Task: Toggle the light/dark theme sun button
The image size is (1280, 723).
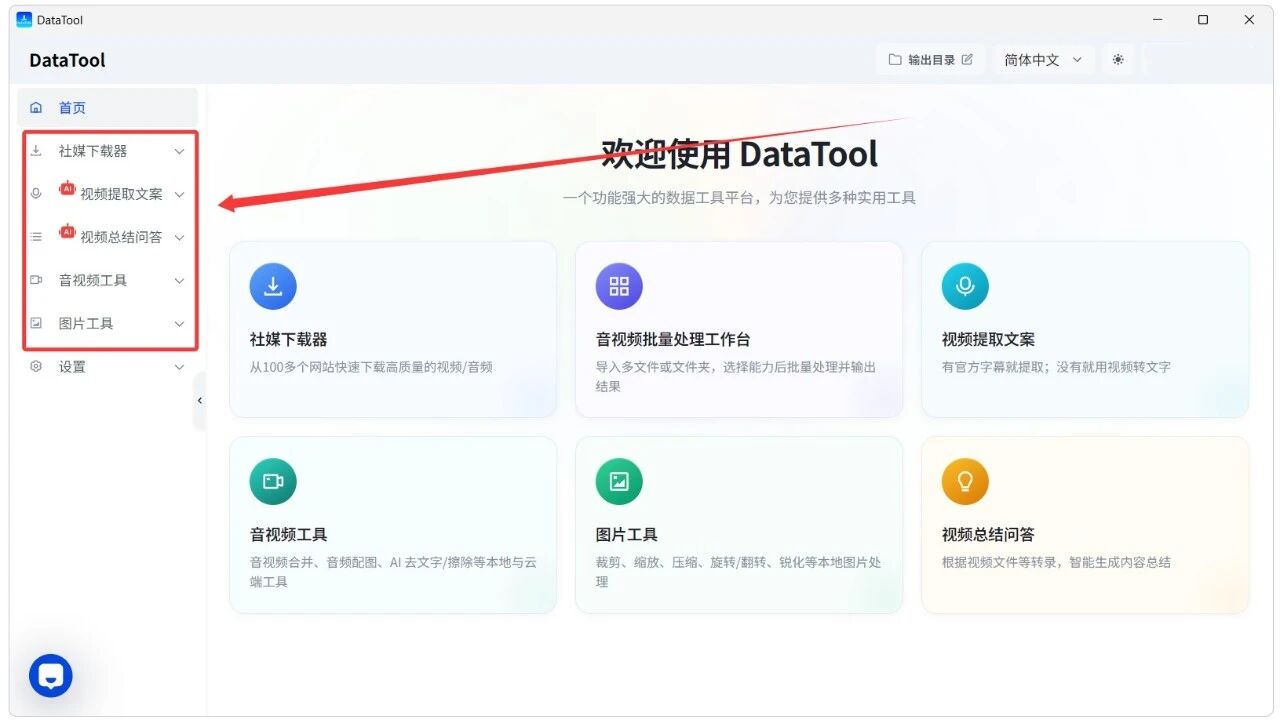Action: pos(1118,60)
